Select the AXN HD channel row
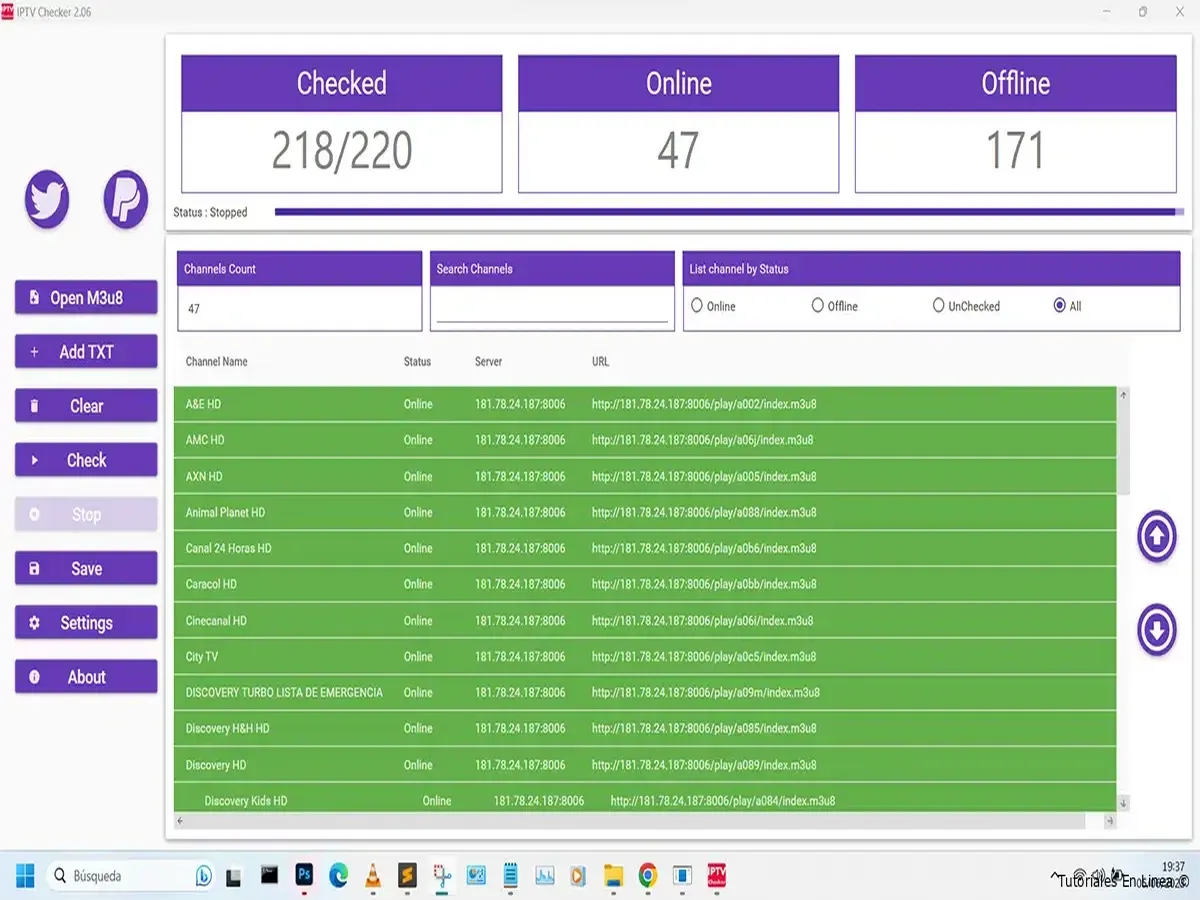 click(x=645, y=476)
